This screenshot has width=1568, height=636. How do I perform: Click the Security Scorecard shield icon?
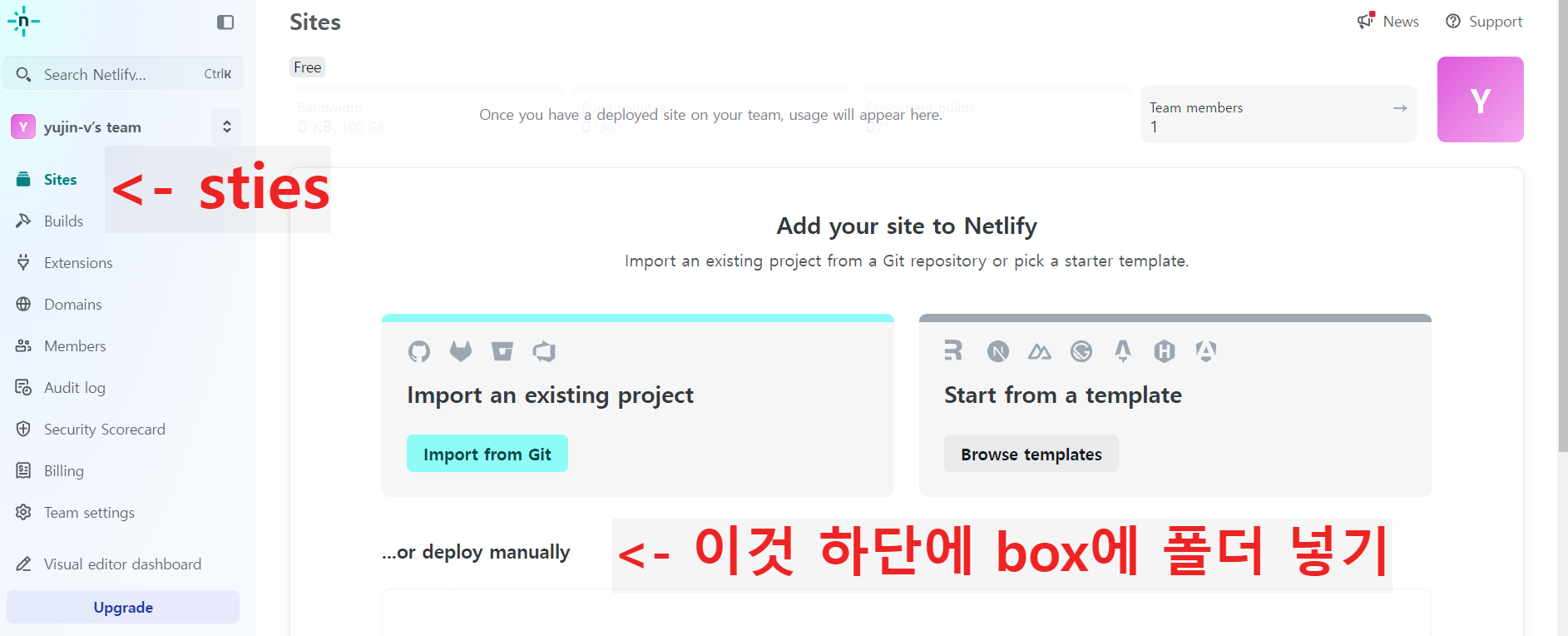point(23,429)
